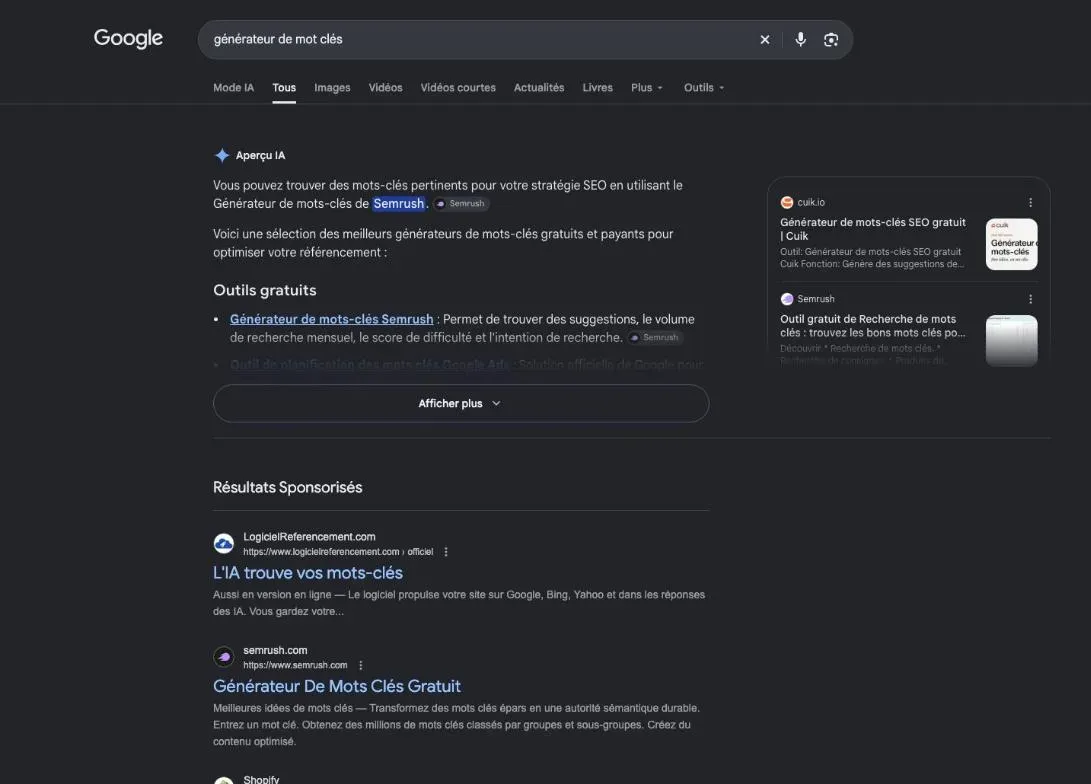Open the Vidéos tab
The width and height of the screenshot is (1091, 784).
pyautogui.click(x=385, y=88)
